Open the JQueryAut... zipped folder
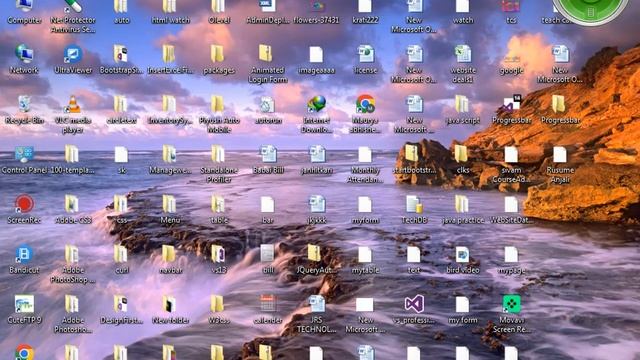The image size is (640, 360). [314, 253]
